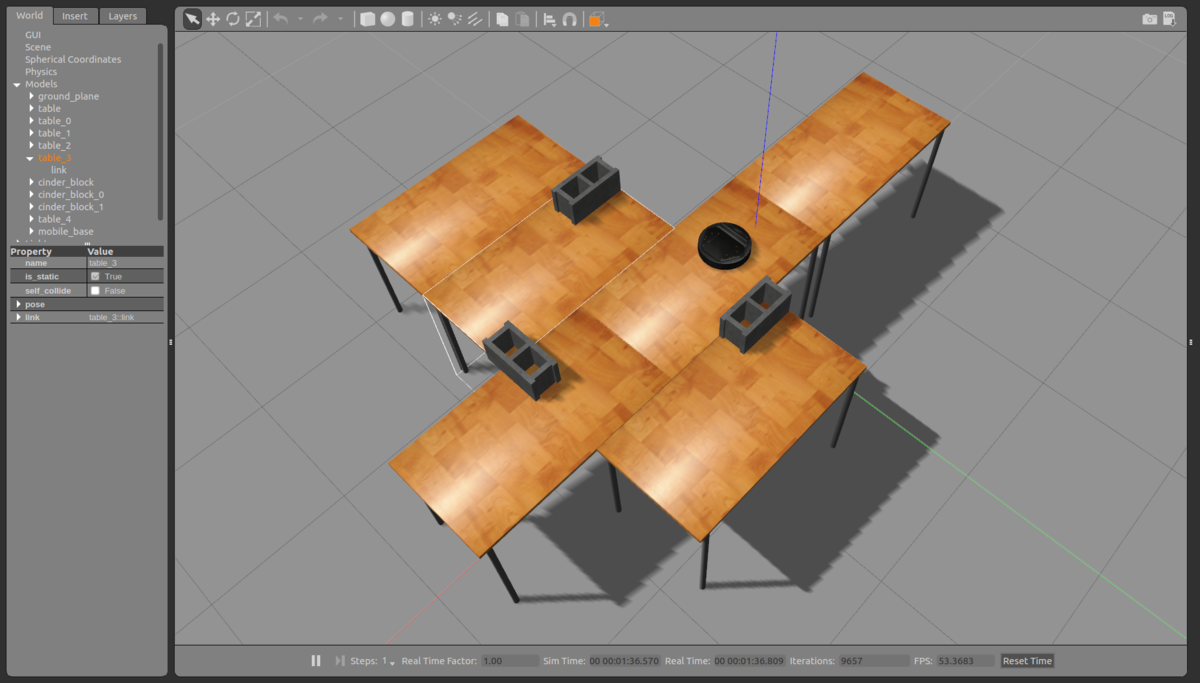The width and height of the screenshot is (1200, 683).
Task: Click the Real Time Factor value field
Action: point(509,661)
